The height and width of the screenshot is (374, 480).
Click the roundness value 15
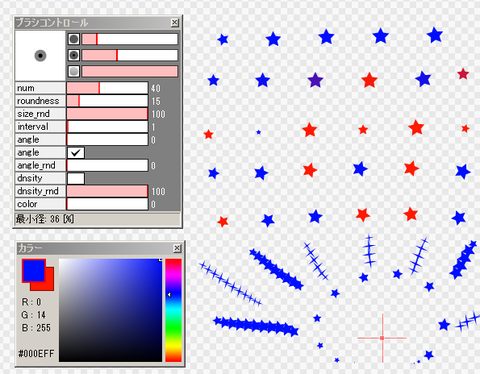(156, 101)
